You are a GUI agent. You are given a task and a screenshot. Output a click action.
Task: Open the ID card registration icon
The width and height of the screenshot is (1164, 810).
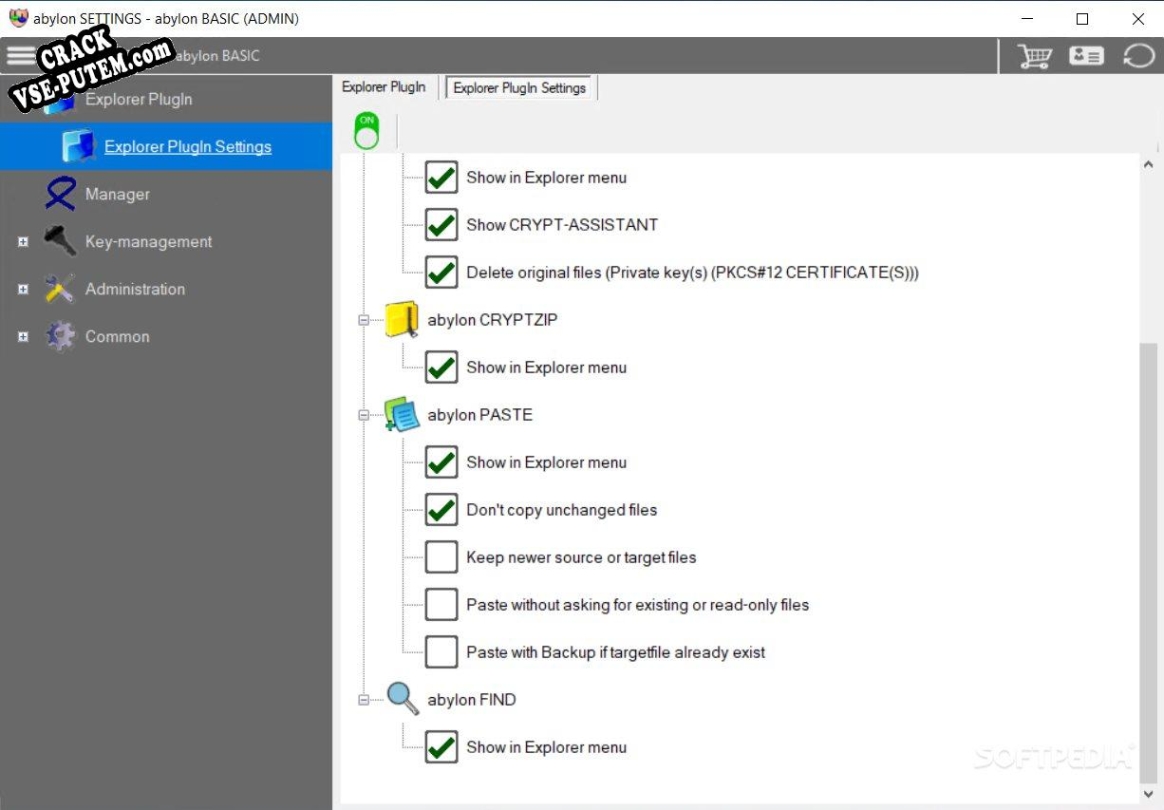click(x=1086, y=56)
